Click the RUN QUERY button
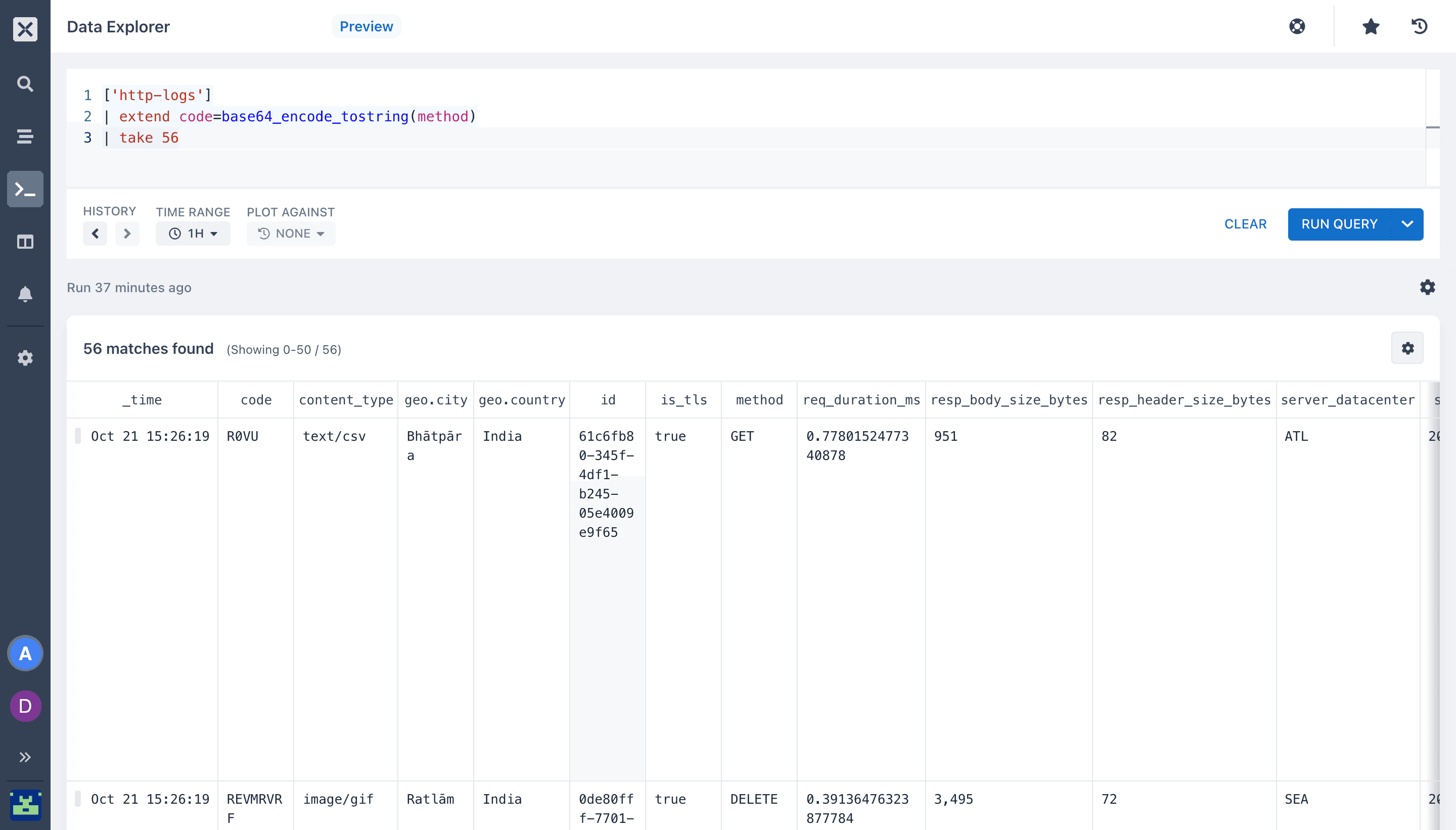 pos(1339,224)
